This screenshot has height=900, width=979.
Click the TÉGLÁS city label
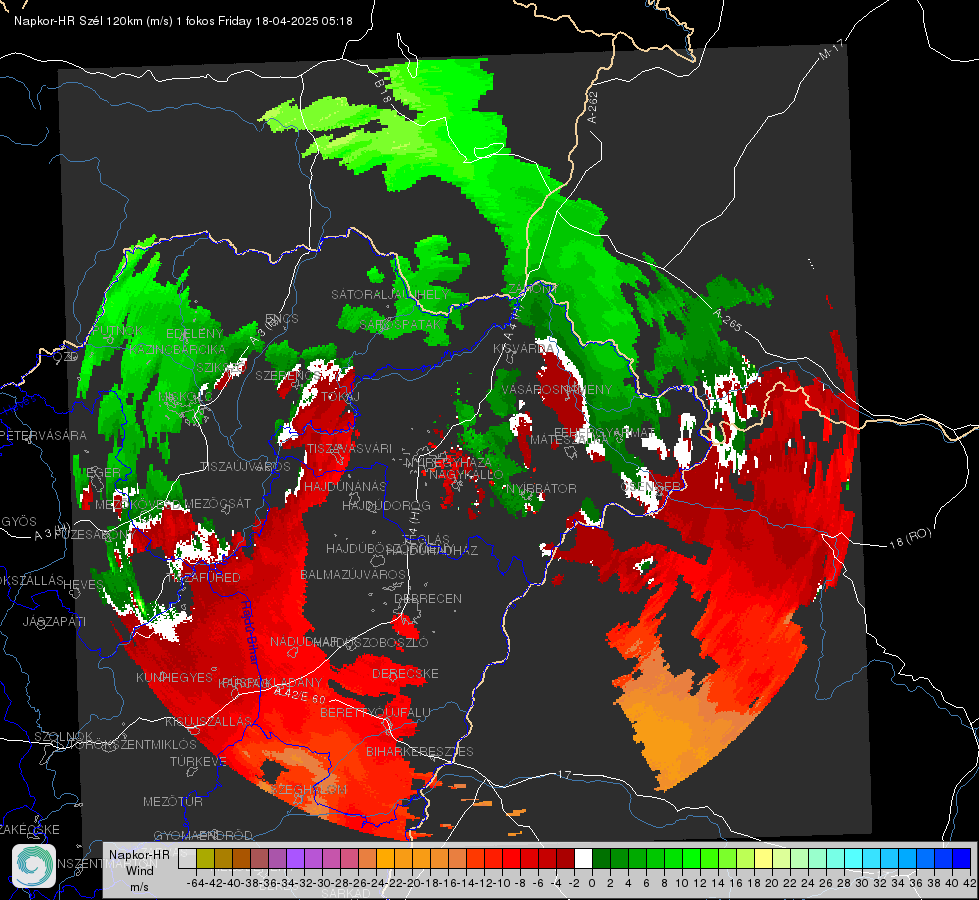point(428,540)
